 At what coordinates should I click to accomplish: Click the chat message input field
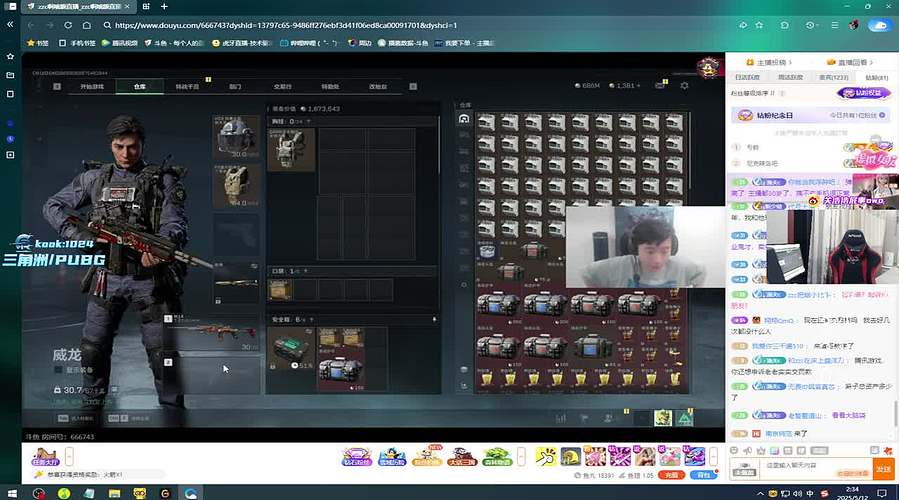[x=814, y=468]
